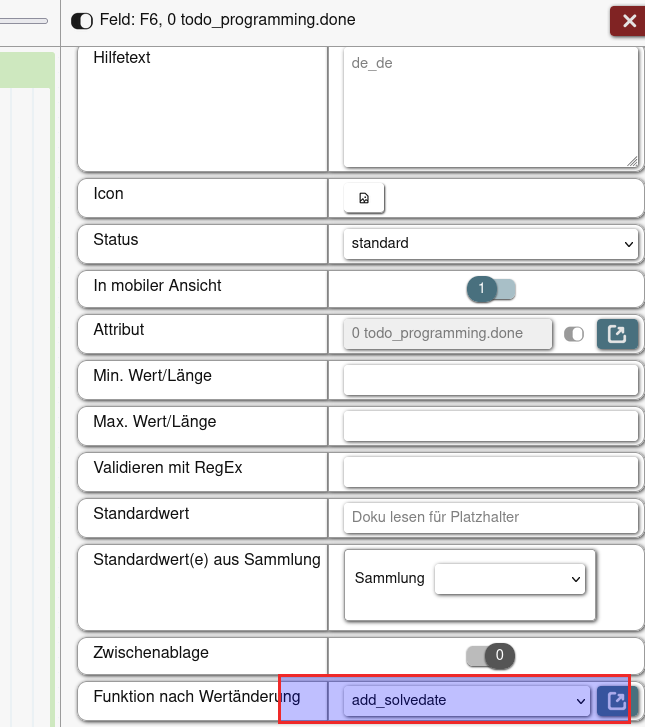Toggle the small switch beside Attribut field
Viewport: 645px width, 727px height.
pyautogui.click(x=574, y=334)
